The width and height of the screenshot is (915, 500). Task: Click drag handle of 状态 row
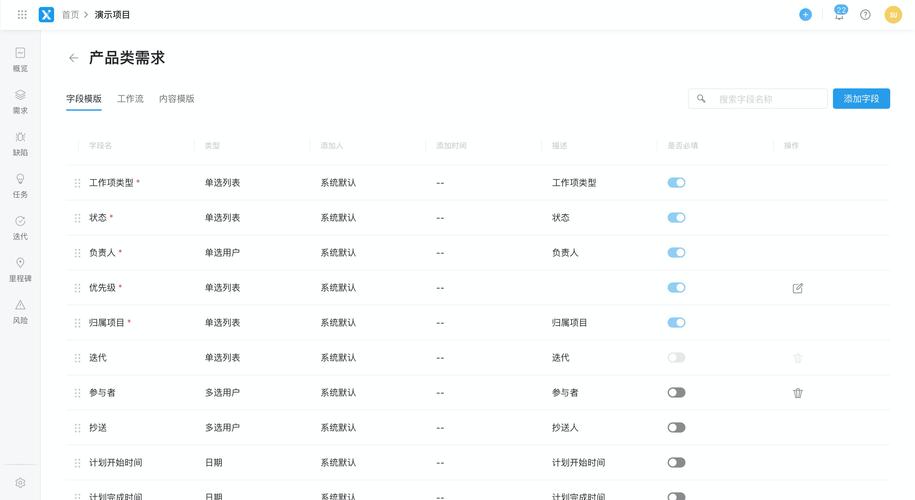click(x=77, y=218)
